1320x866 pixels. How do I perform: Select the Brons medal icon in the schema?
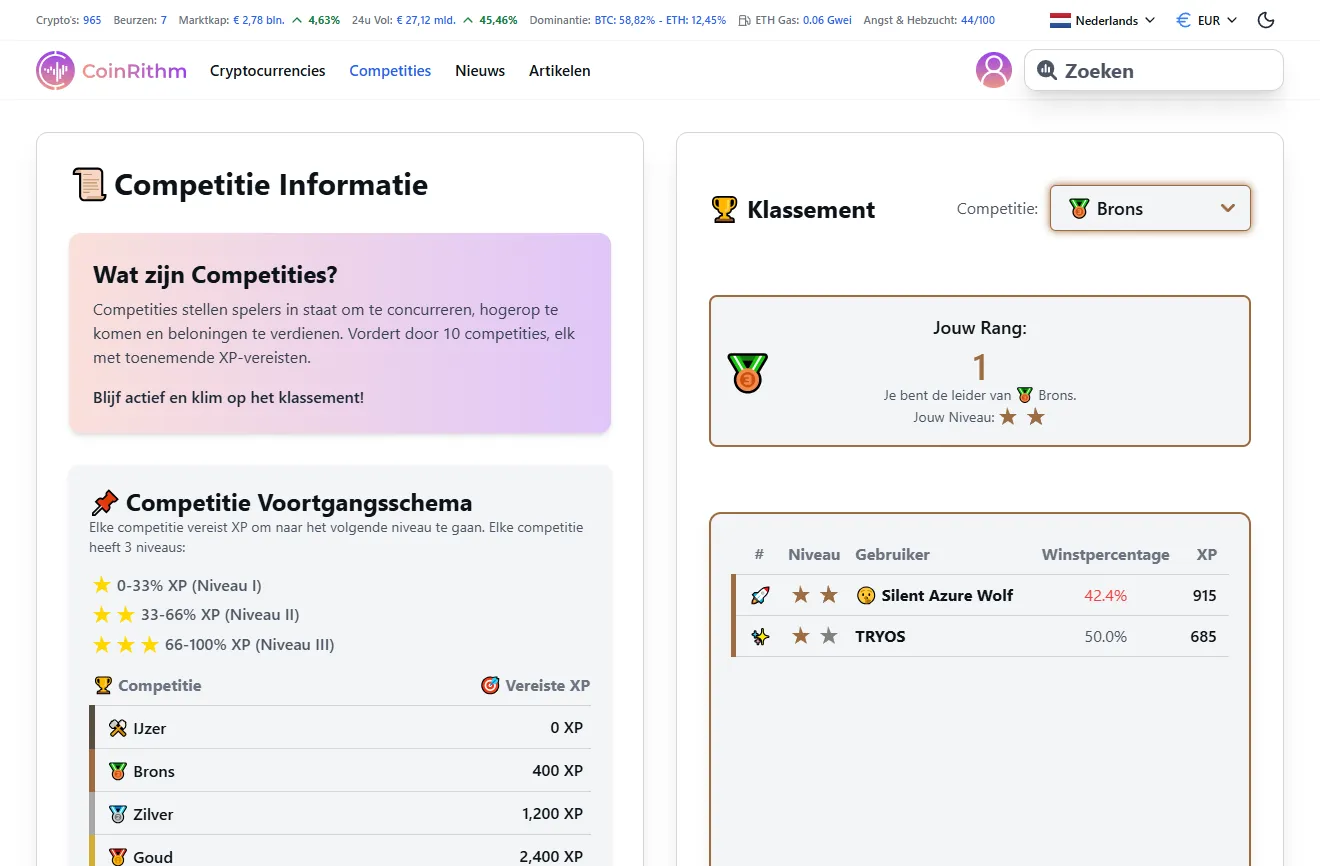[117, 771]
